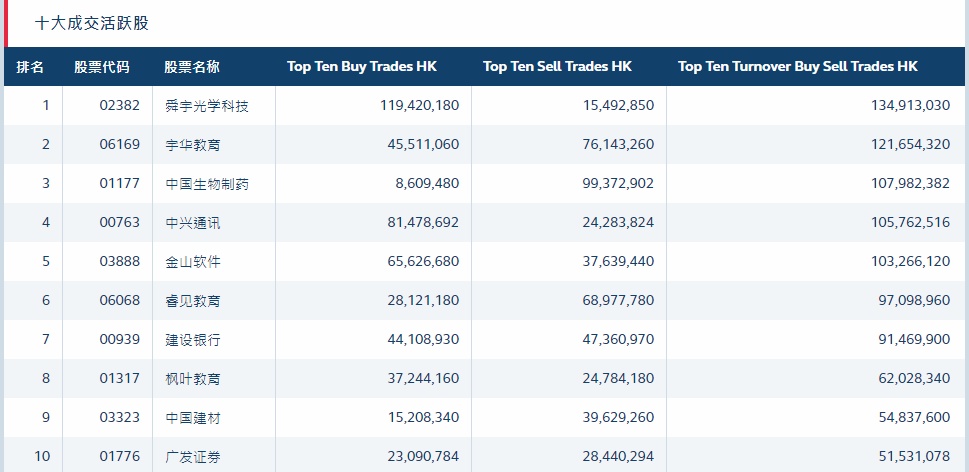Select 中国生物制药 in the list
This screenshot has height=472, width=969.
207,184
